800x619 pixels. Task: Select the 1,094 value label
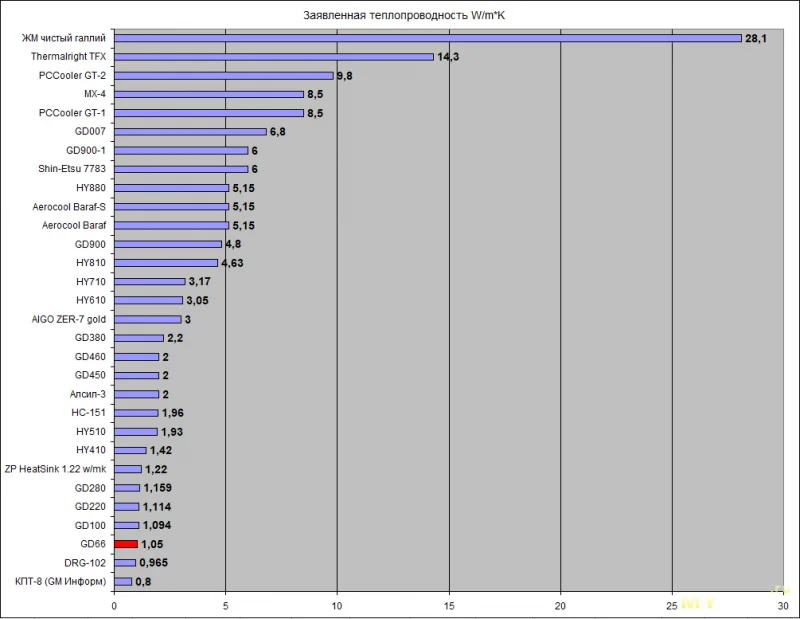tap(157, 525)
